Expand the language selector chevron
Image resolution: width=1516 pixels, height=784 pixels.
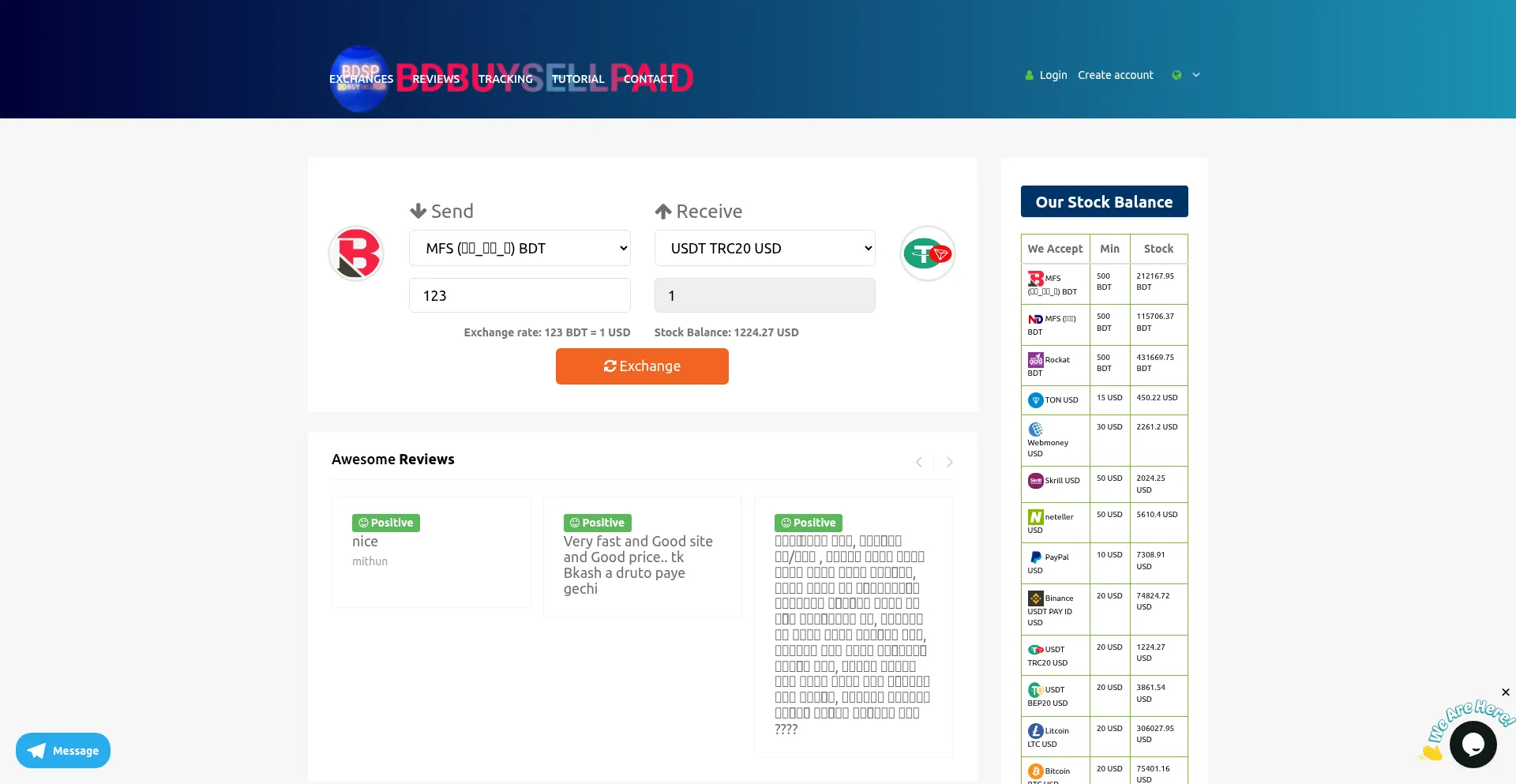(1196, 75)
